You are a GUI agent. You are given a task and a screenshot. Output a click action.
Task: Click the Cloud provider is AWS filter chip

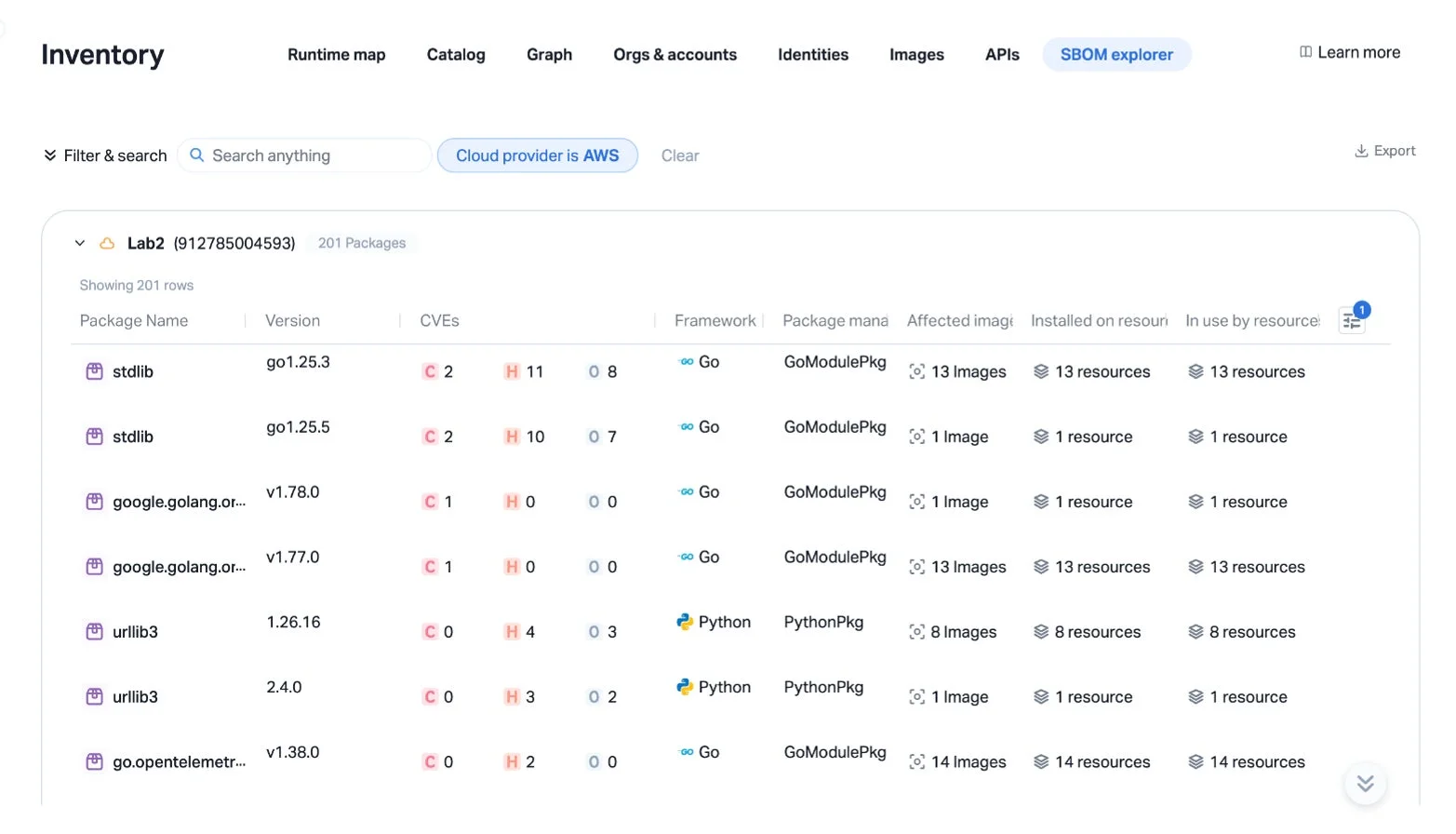538,155
